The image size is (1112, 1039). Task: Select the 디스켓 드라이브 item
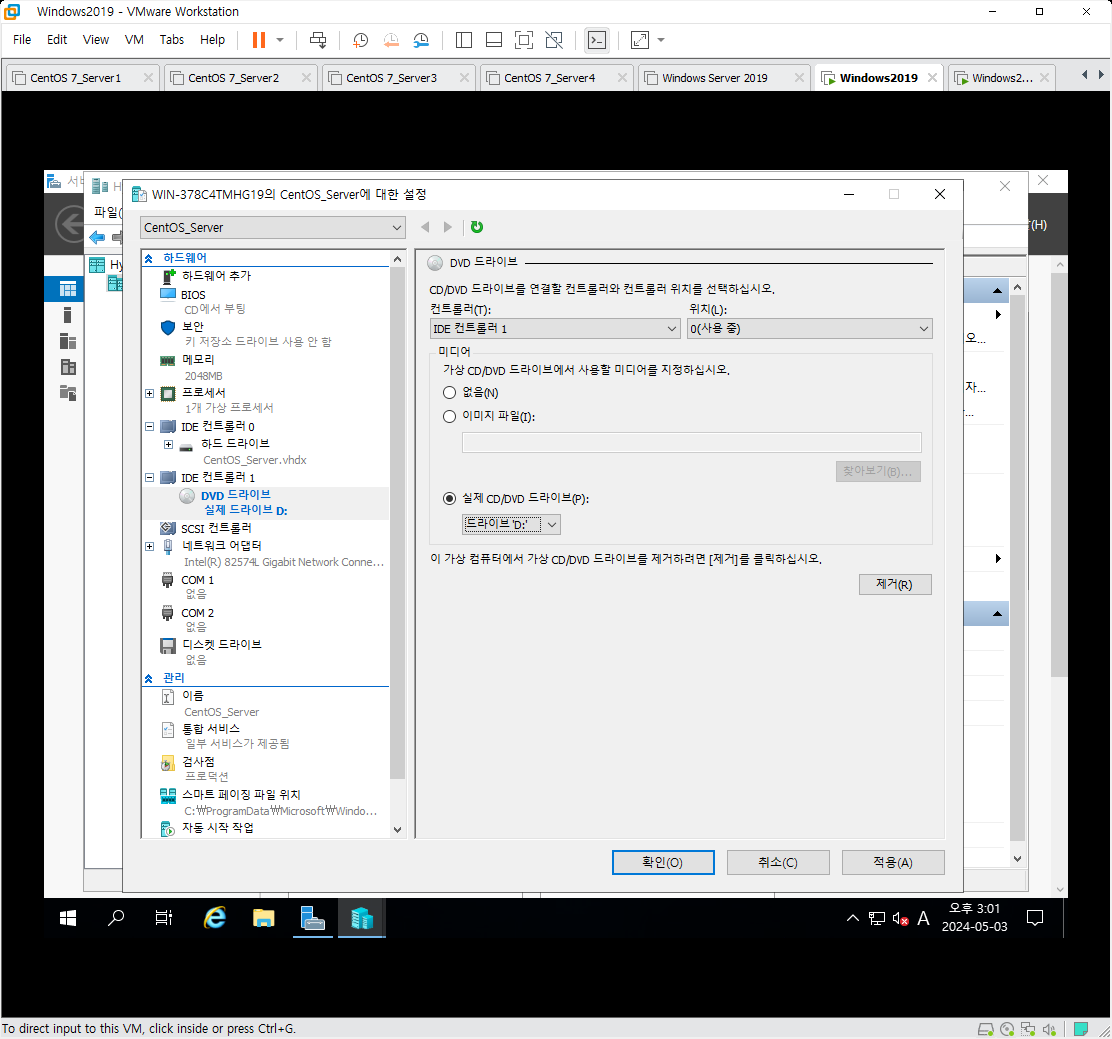point(221,645)
